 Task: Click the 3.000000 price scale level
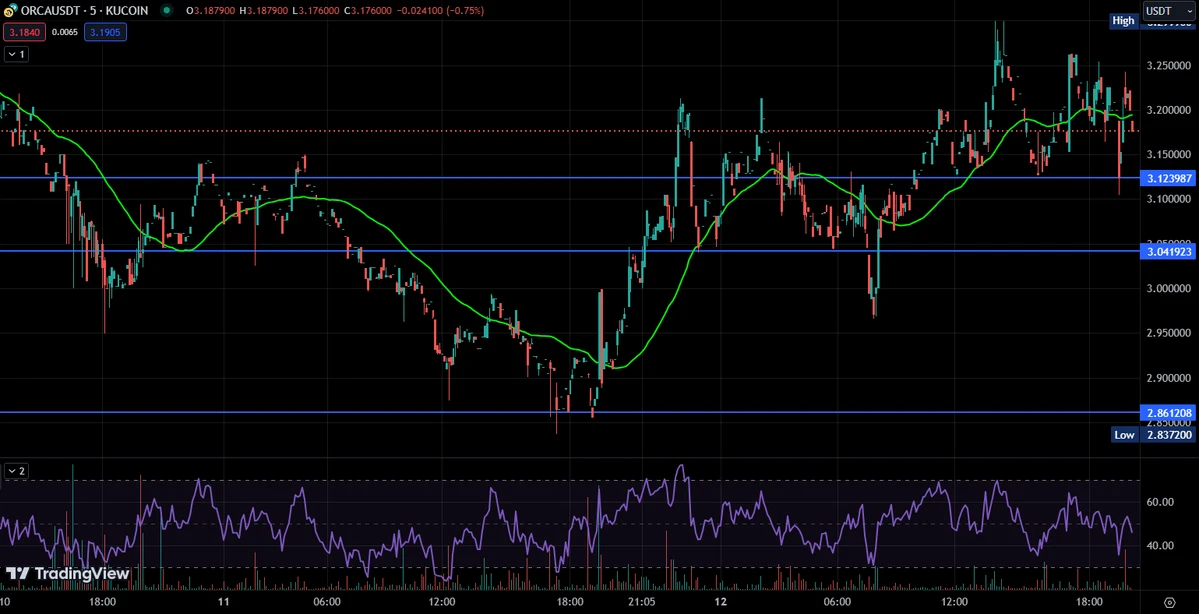(1168, 289)
